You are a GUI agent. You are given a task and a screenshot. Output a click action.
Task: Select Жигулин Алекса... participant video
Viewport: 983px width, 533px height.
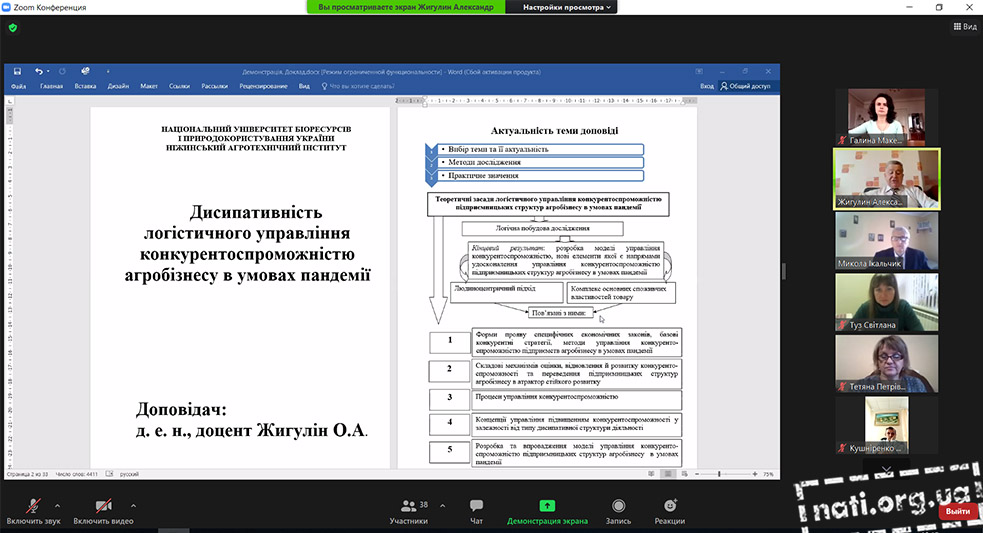tap(886, 179)
